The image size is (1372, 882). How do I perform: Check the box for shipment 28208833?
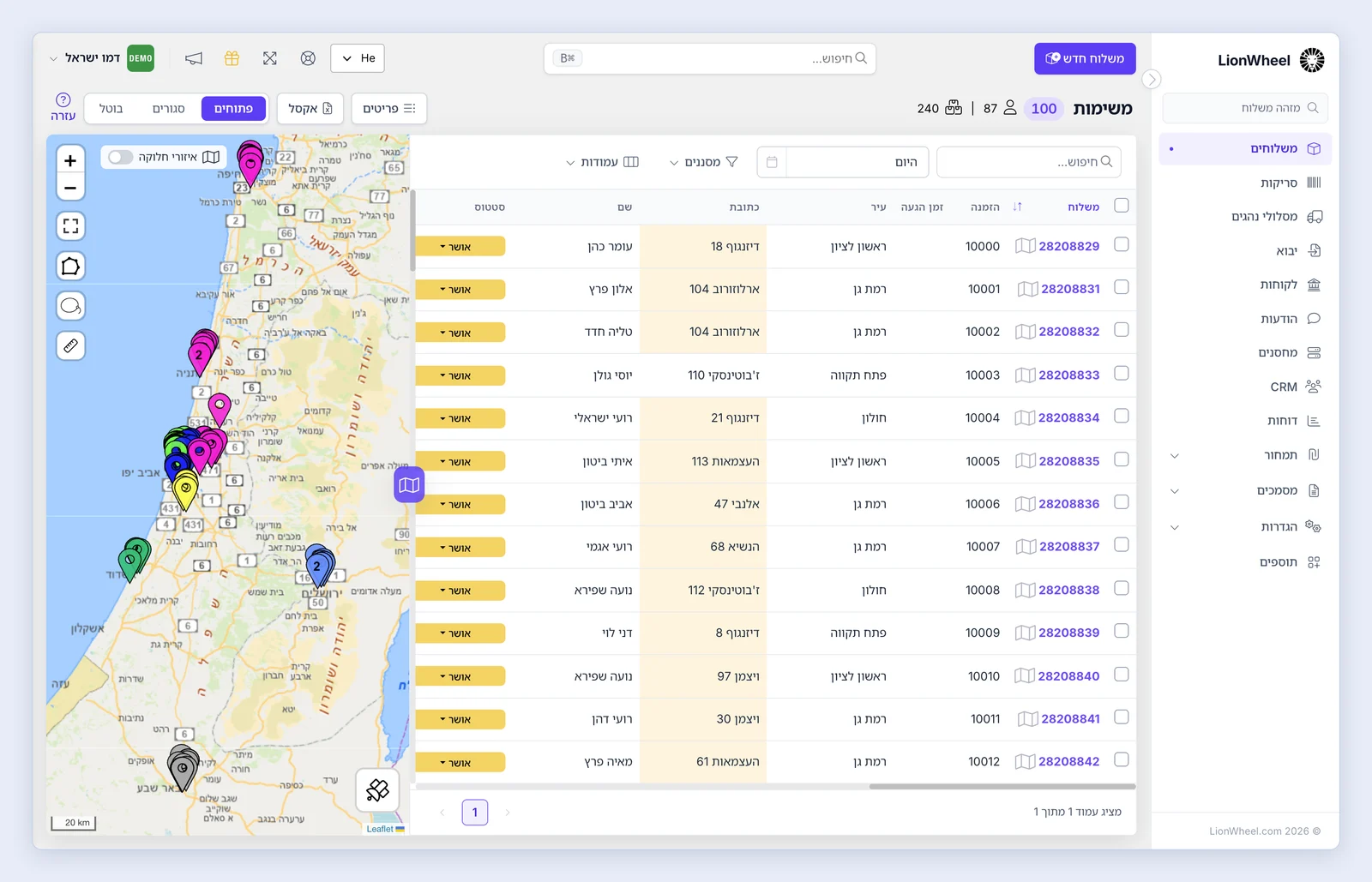pyautogui.click(x=1121, y=374)
